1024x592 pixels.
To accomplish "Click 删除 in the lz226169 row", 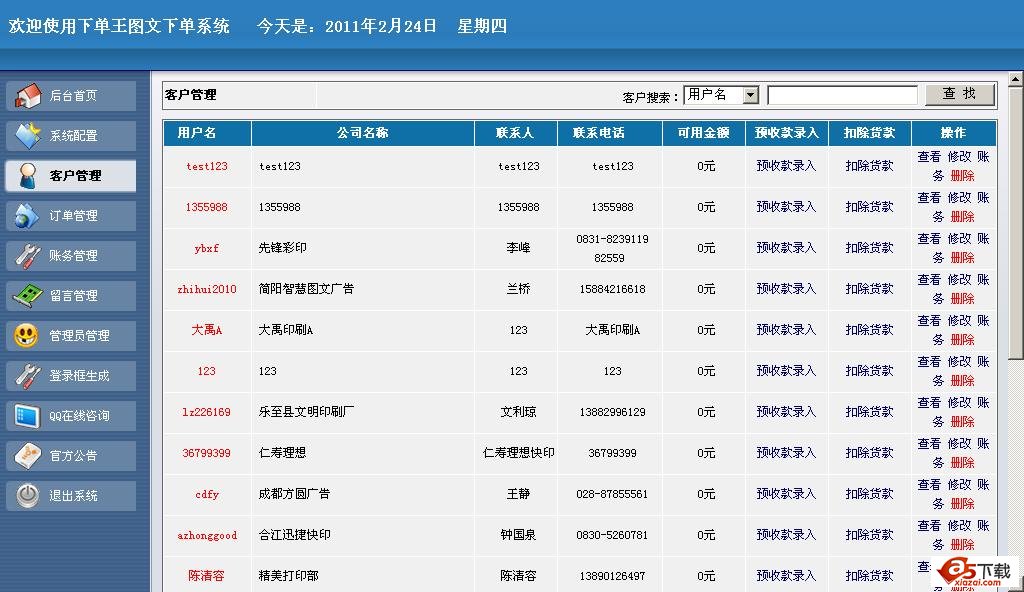I will point(963,421).
